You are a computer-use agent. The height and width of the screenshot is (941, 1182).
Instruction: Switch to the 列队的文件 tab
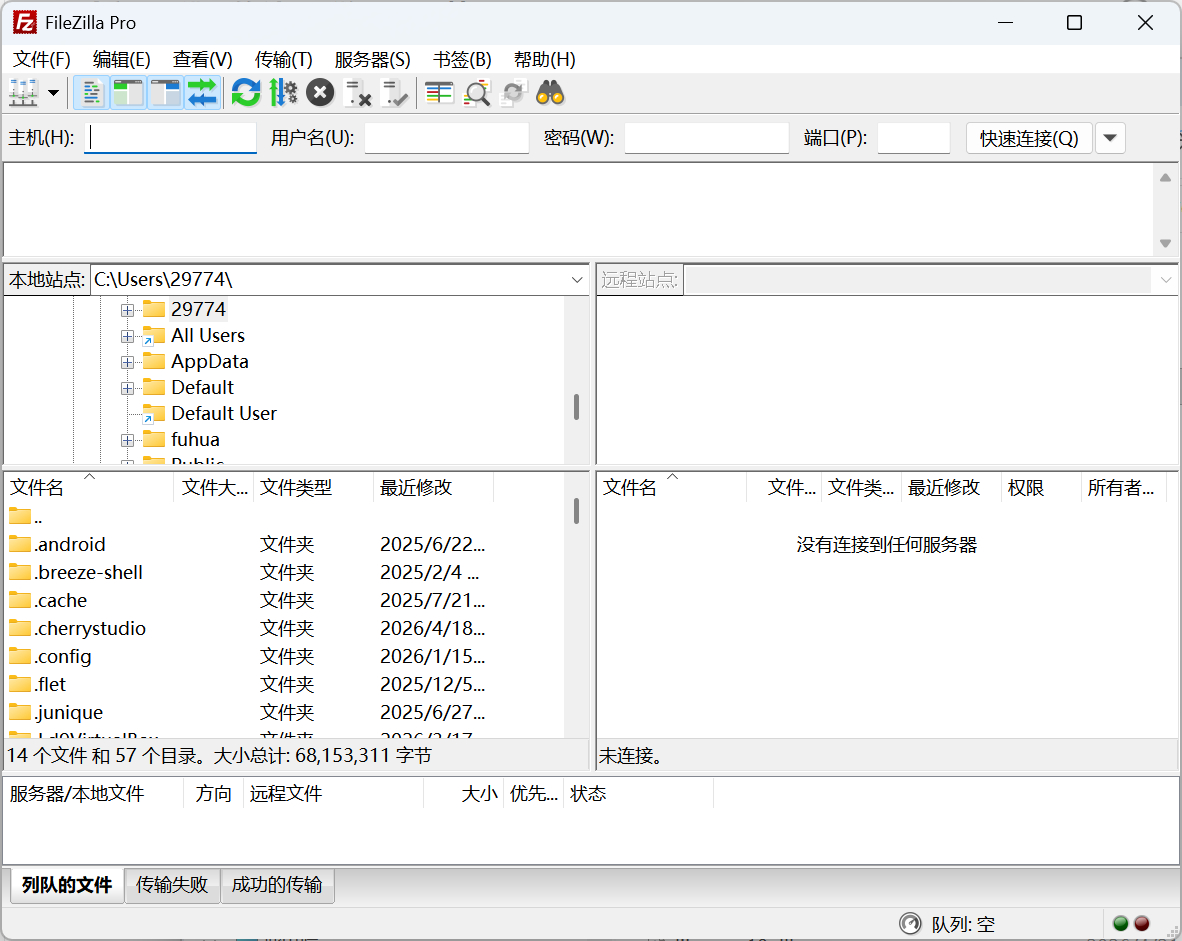[67, 884]
